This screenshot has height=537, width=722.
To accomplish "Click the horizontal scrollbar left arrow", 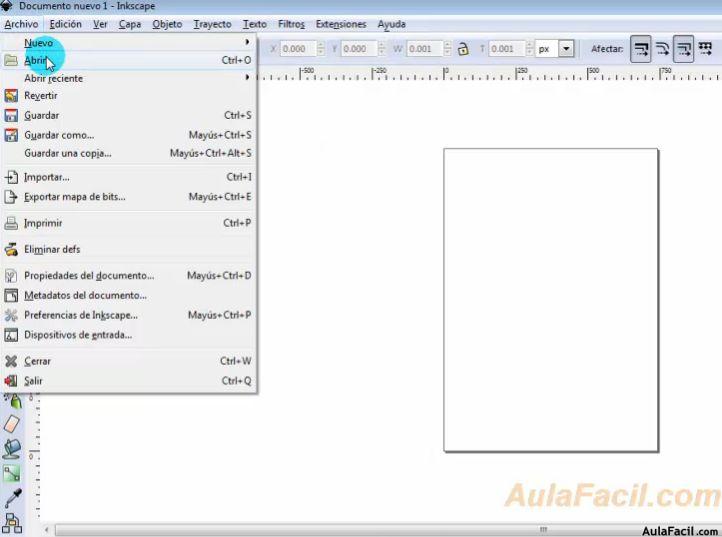I will click(x=47, y=530).
